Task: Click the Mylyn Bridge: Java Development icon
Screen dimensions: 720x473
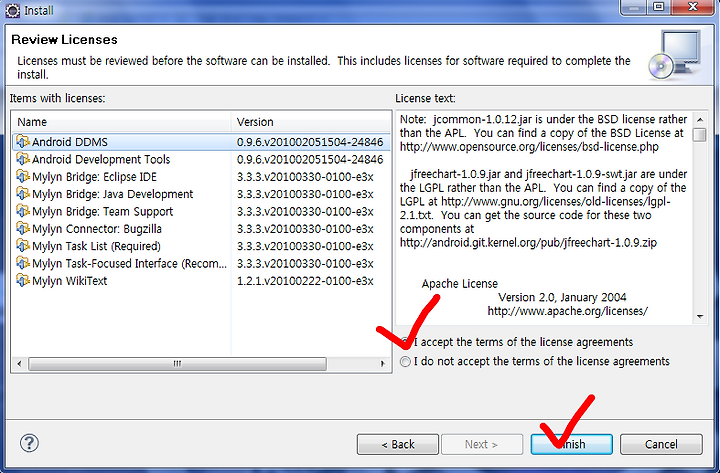Action: pyautogui.click(x=23, y=194)
